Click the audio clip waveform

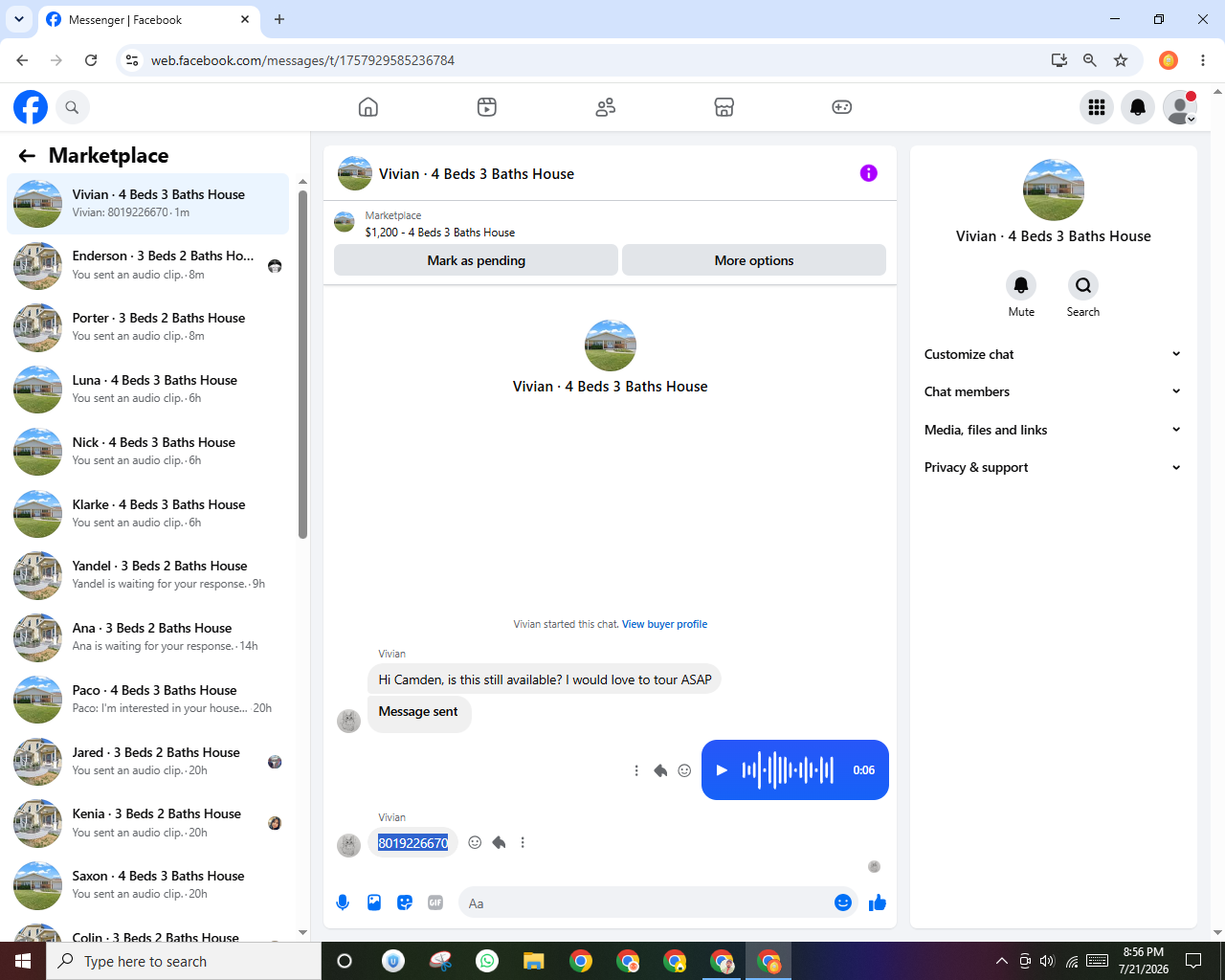788,770
